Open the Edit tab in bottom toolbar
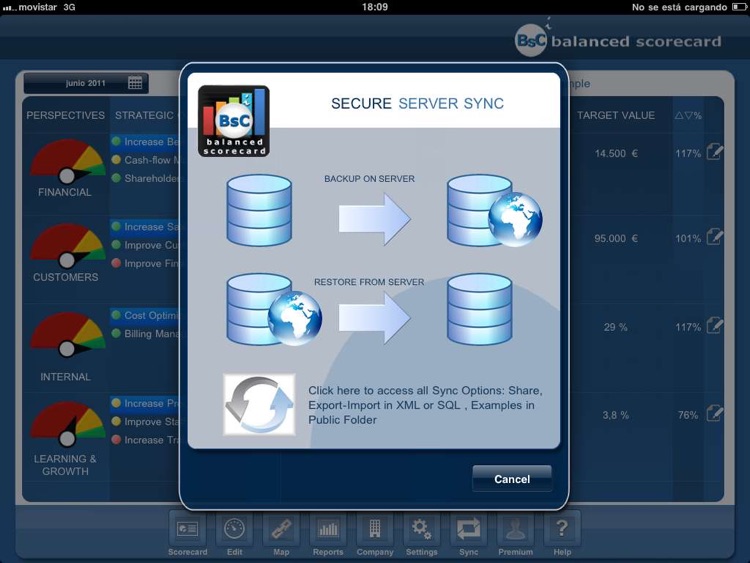750x563 pixels. pyautogui.click(x=234, y=535)
